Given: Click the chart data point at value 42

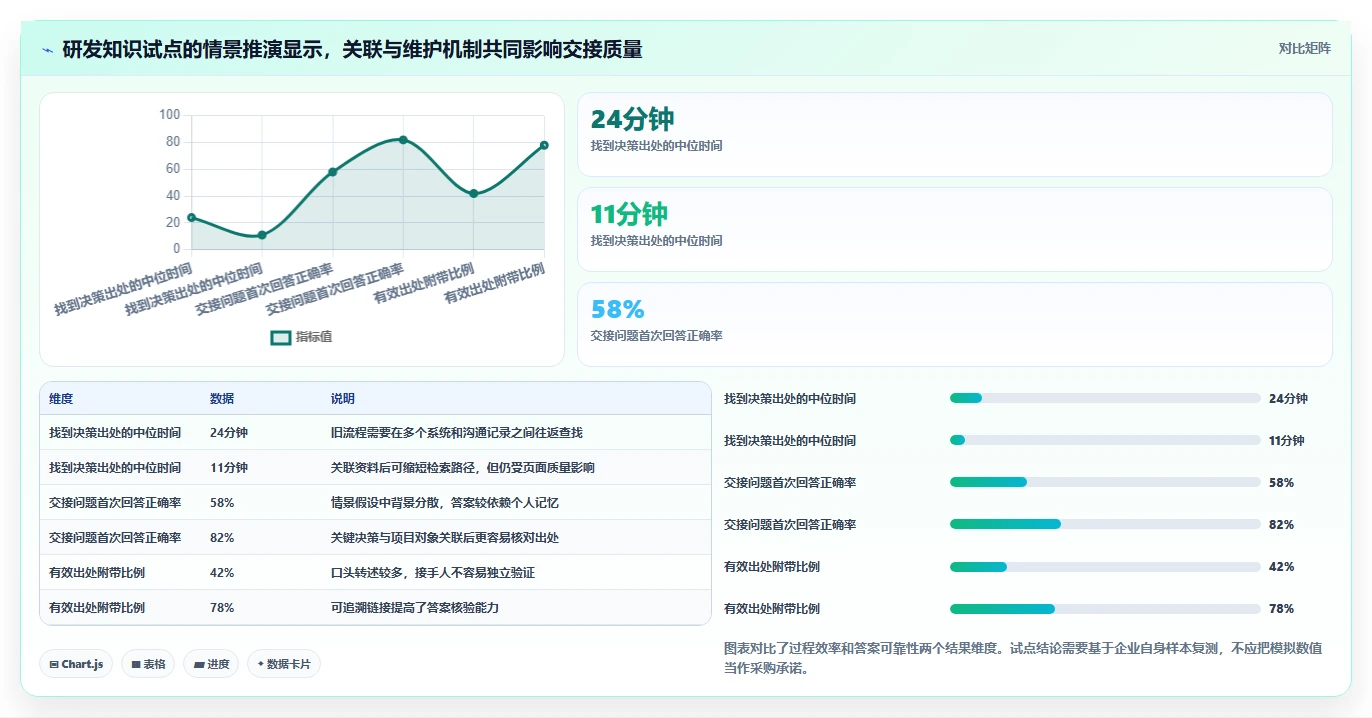Looking at the screenshot, I should click(x=474, y=194).
